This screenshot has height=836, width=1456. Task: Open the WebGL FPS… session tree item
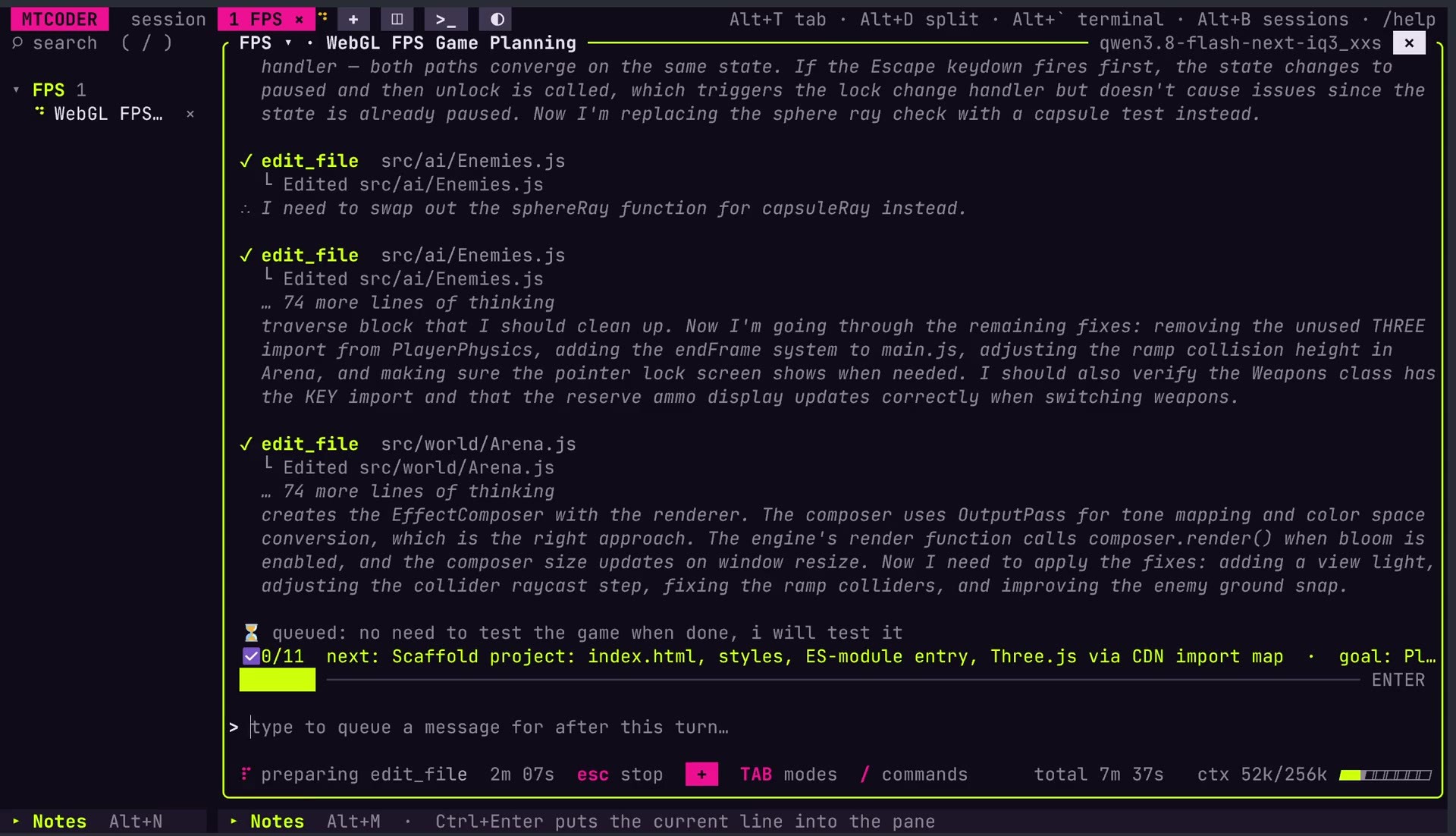[x=108, y=114]
